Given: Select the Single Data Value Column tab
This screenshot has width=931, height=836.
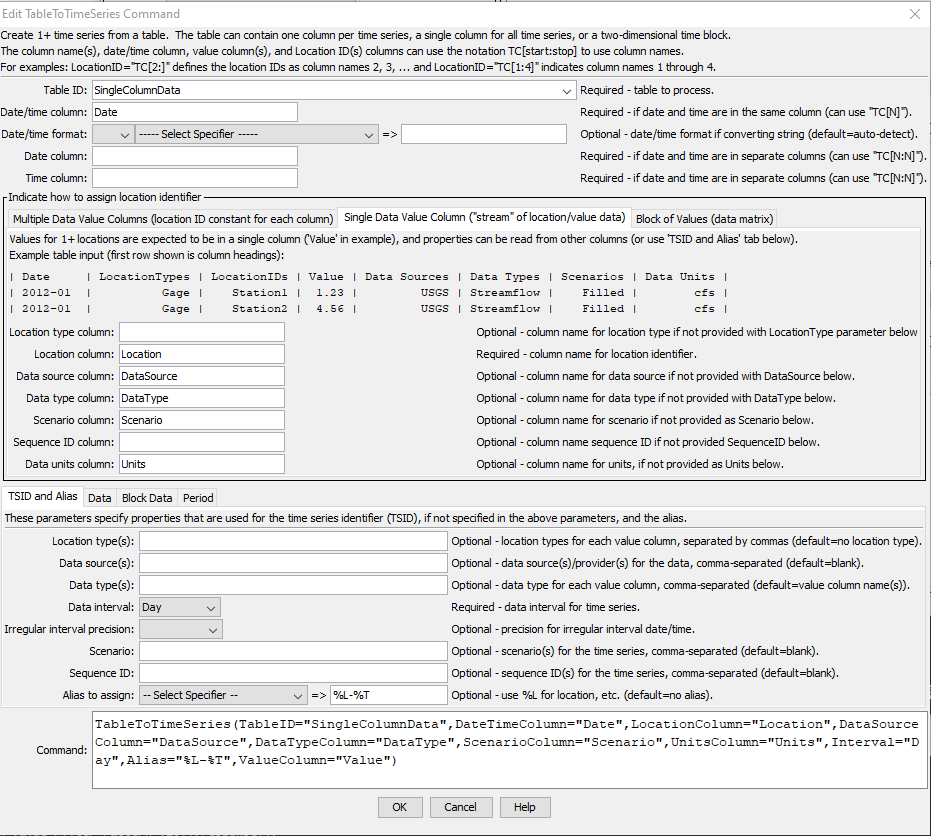Looking at the screenshot, I should [484, 217].
